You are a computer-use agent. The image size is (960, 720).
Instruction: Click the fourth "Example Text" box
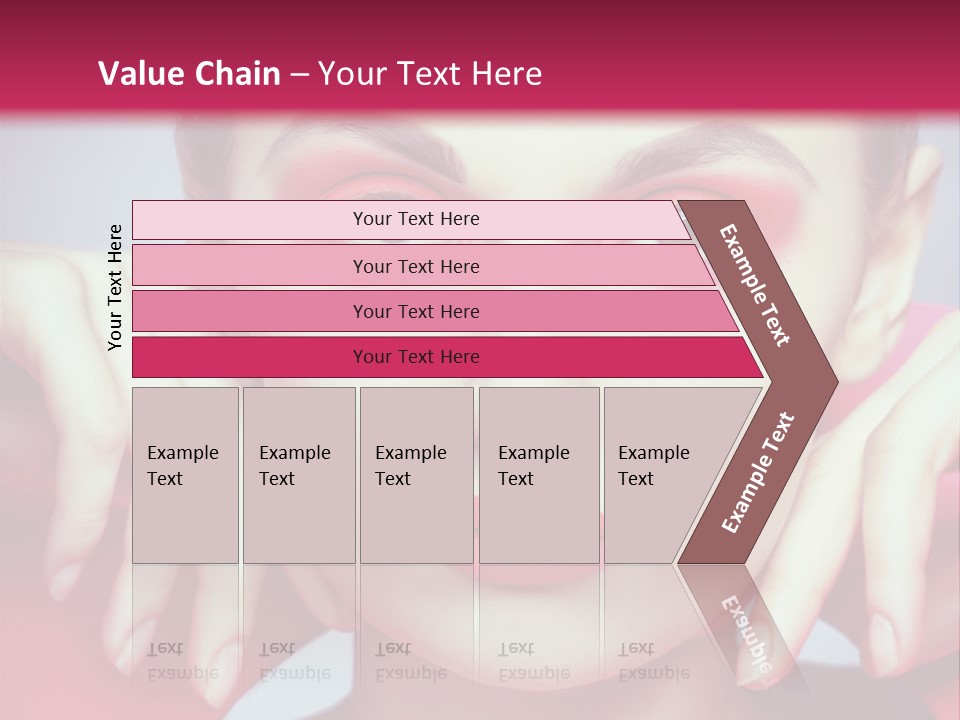(538, 475)
